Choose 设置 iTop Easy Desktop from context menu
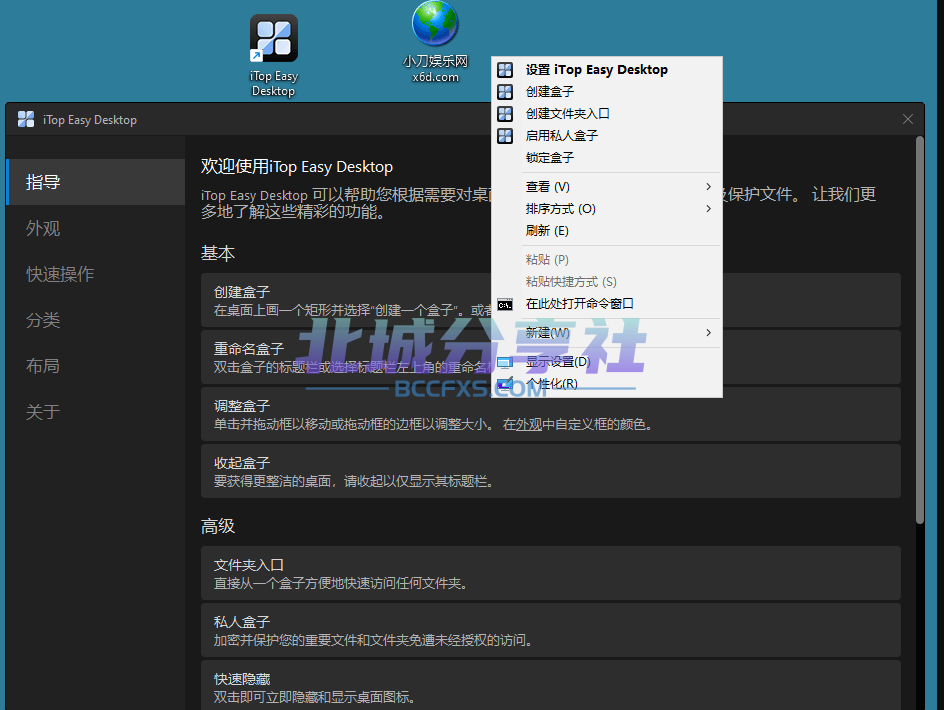Screen dimensions: 944x710 coord(607,70)
